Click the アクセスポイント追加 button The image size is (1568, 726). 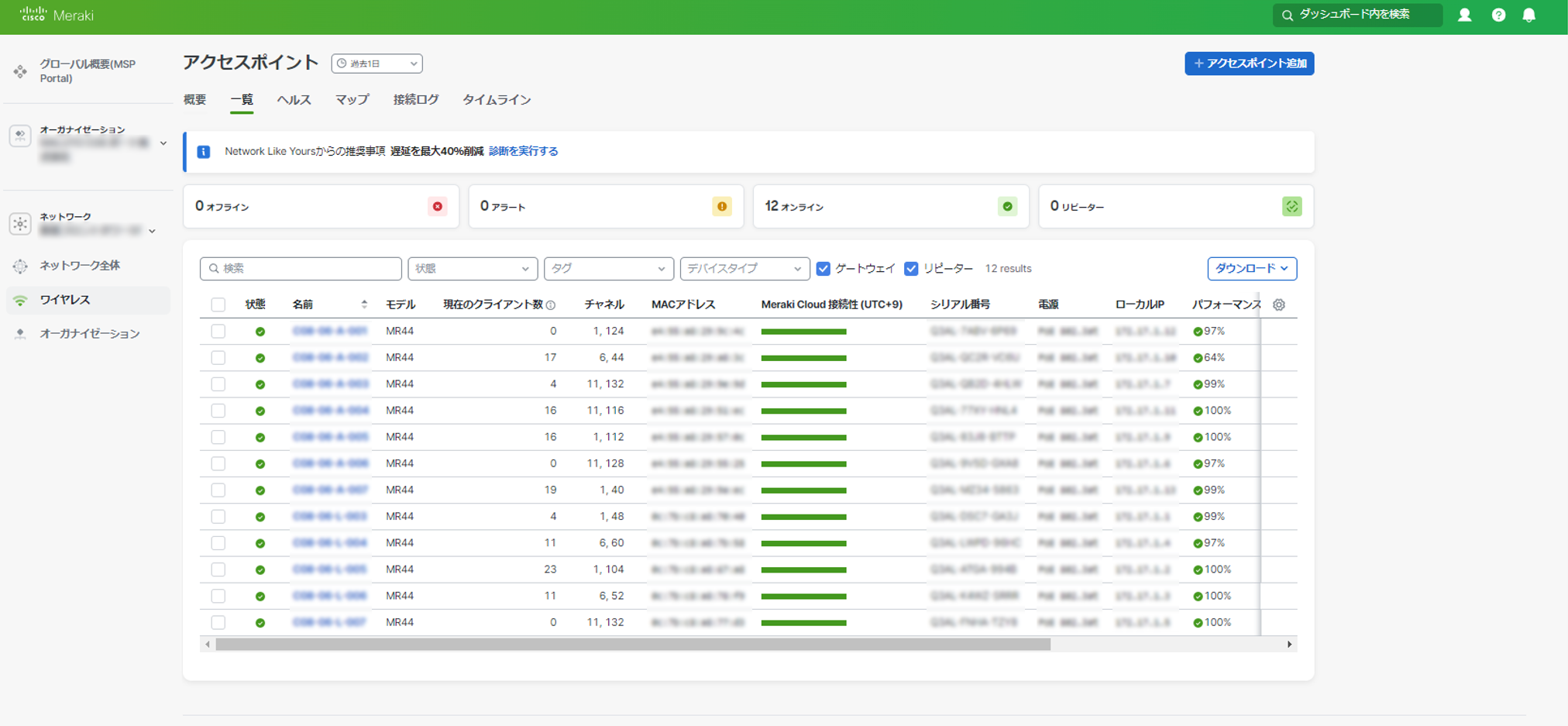1249,64
